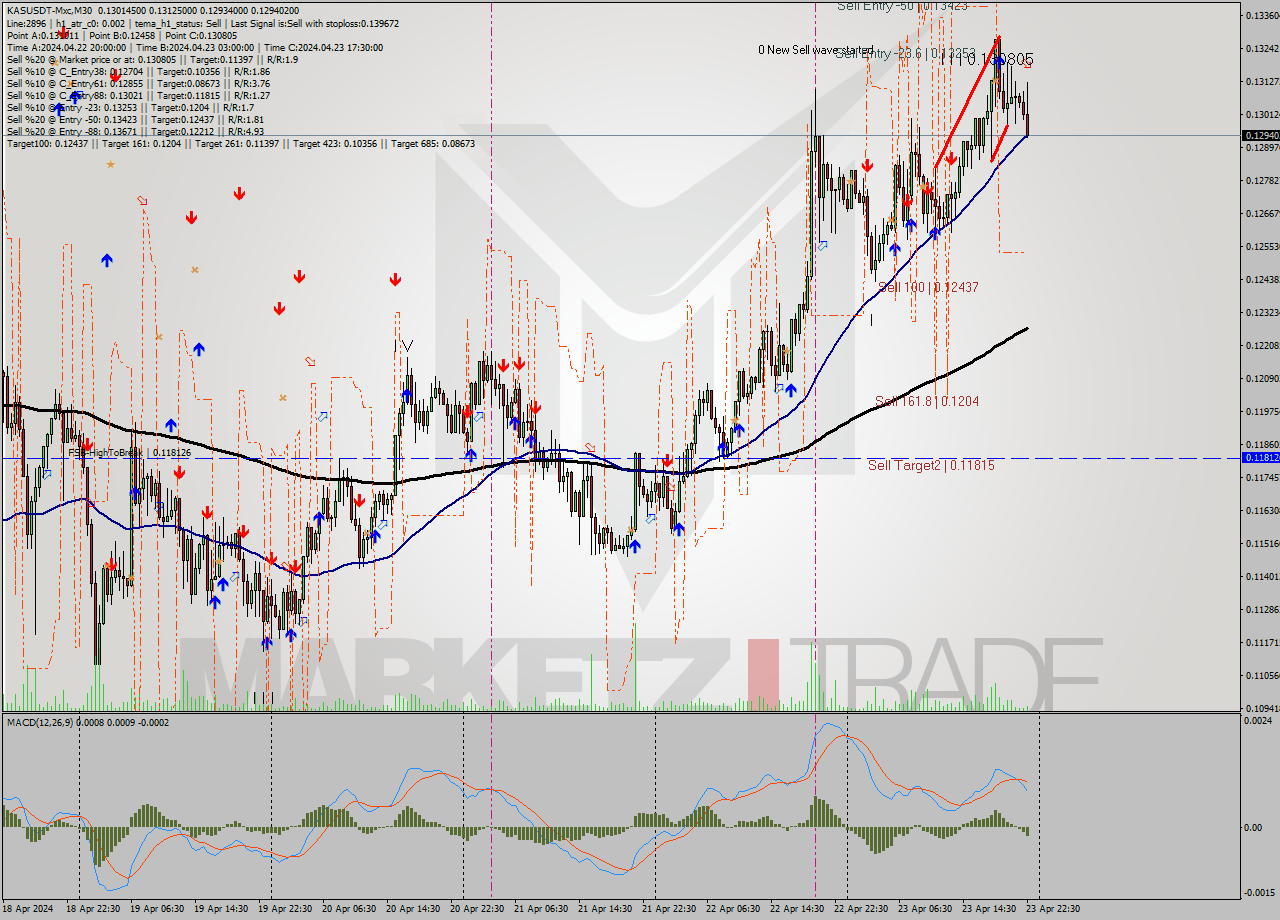
Task: Click the '18 Apr 2024' date label
Action: [x=29, y=909]
